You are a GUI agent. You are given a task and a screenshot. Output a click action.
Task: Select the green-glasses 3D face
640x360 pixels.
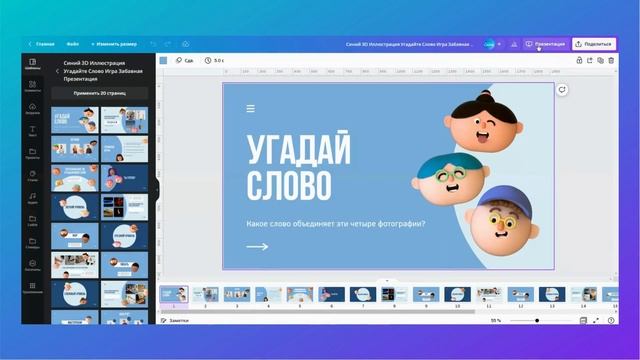click(451, 180)
